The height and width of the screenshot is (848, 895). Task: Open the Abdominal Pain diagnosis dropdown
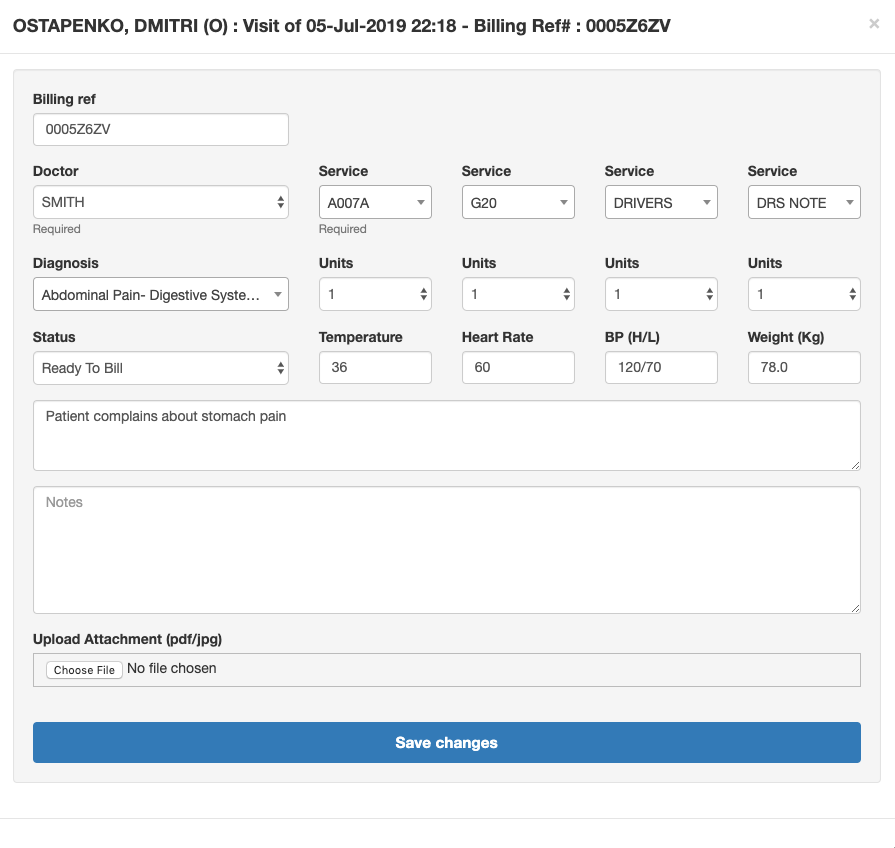click(161, 294)
